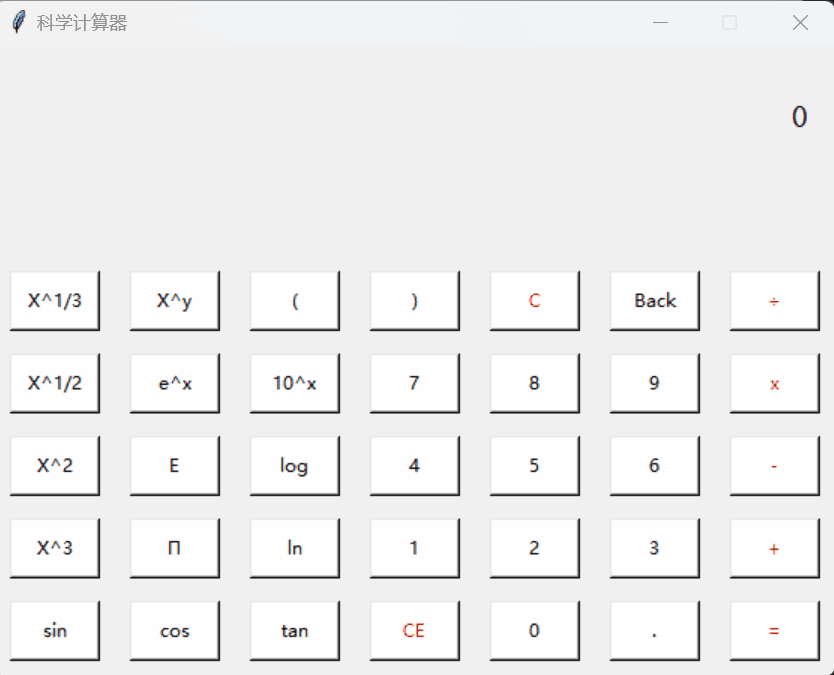834x675 pixels.
Task: Tap the digit 2 key
Action: [535, 548]
